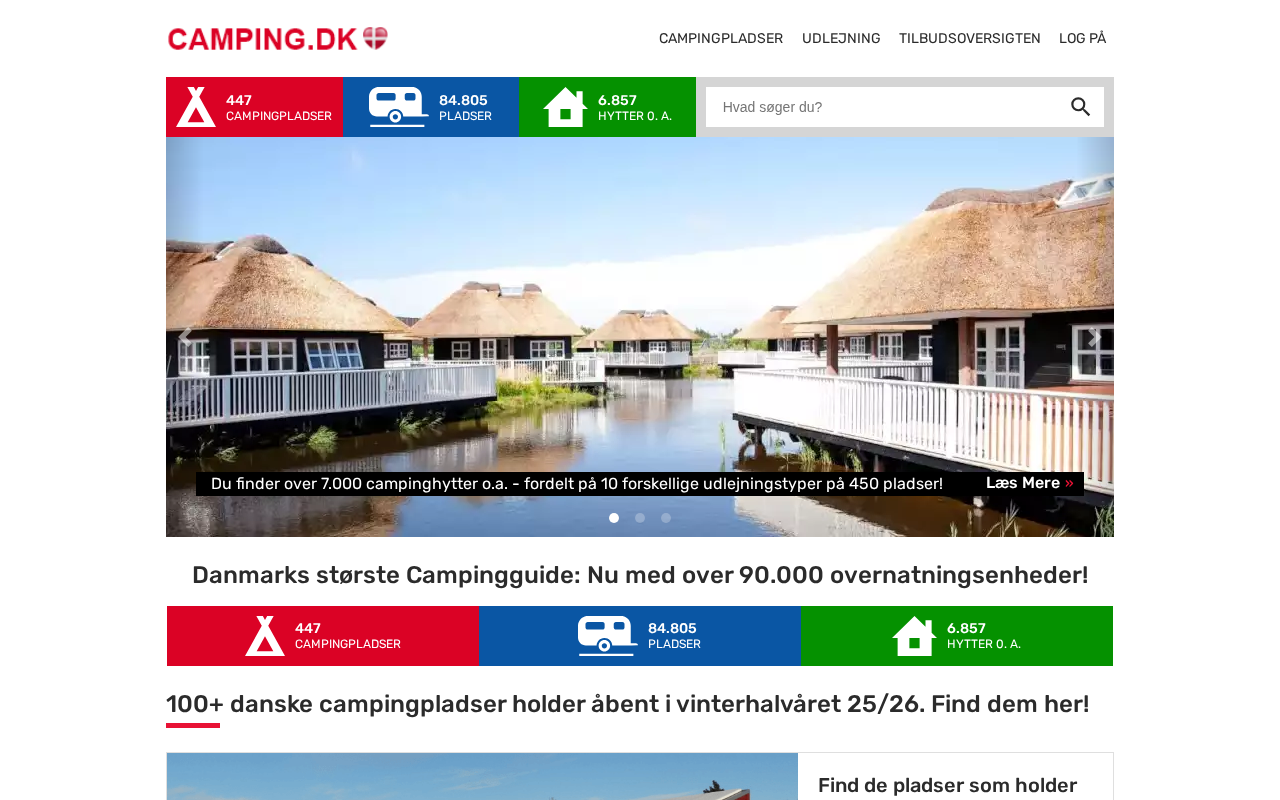Click the tent icon in top red tile

(196, 107)
